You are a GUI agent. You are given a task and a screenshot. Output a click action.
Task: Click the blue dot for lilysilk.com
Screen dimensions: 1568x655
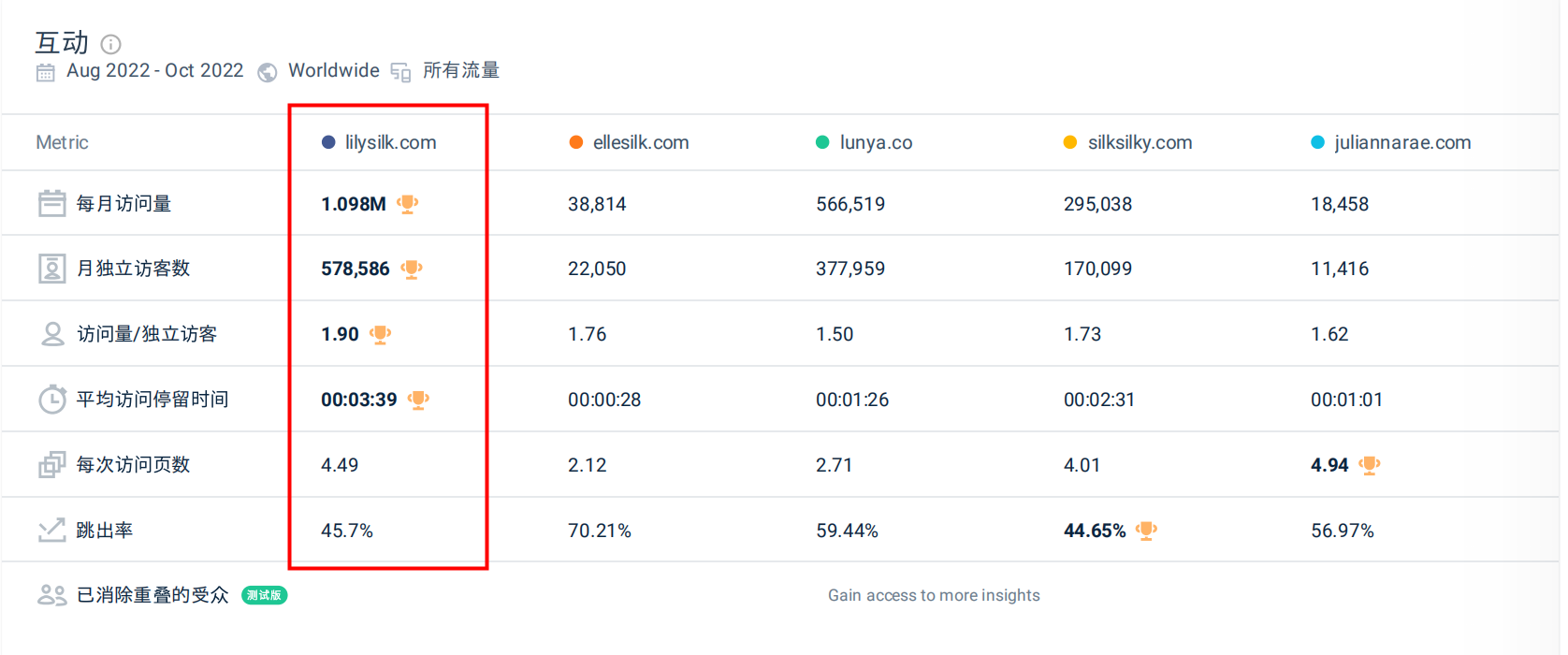click(328, 142)
